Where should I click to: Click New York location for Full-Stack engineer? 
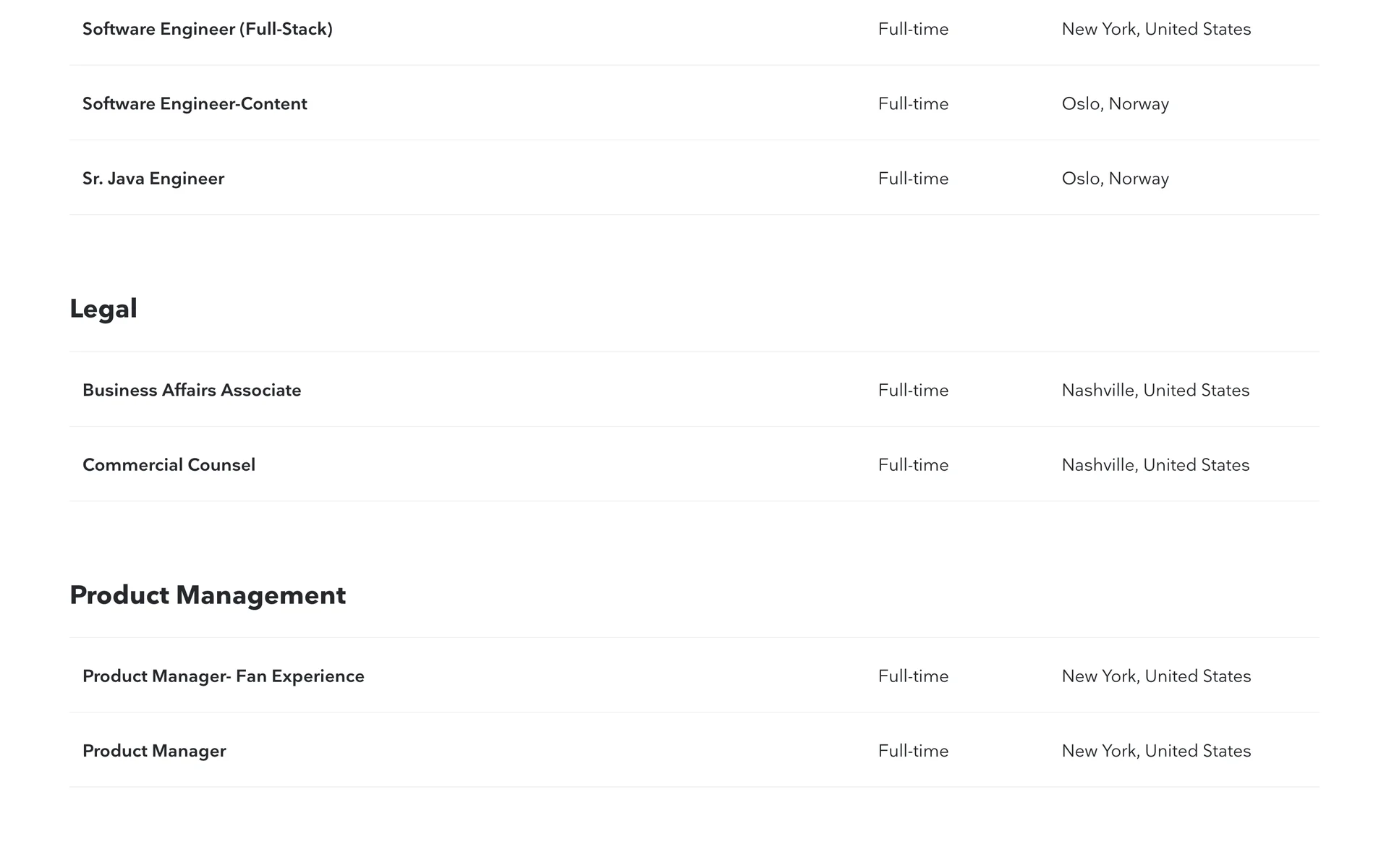click(x=1156, y=29)
